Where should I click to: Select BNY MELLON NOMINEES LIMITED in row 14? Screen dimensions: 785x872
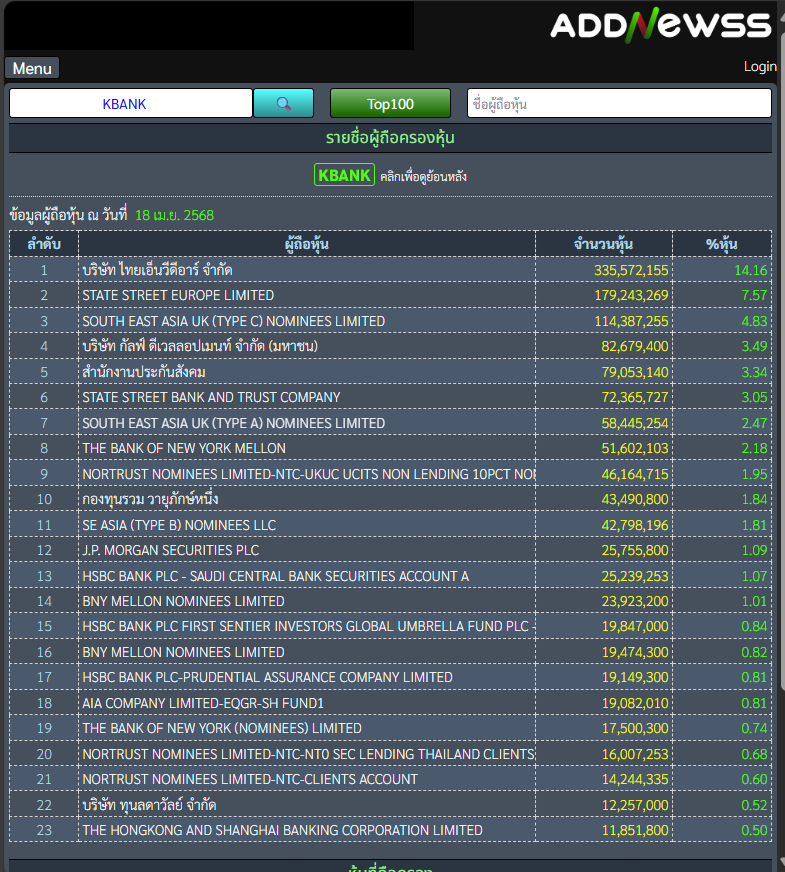183,601
